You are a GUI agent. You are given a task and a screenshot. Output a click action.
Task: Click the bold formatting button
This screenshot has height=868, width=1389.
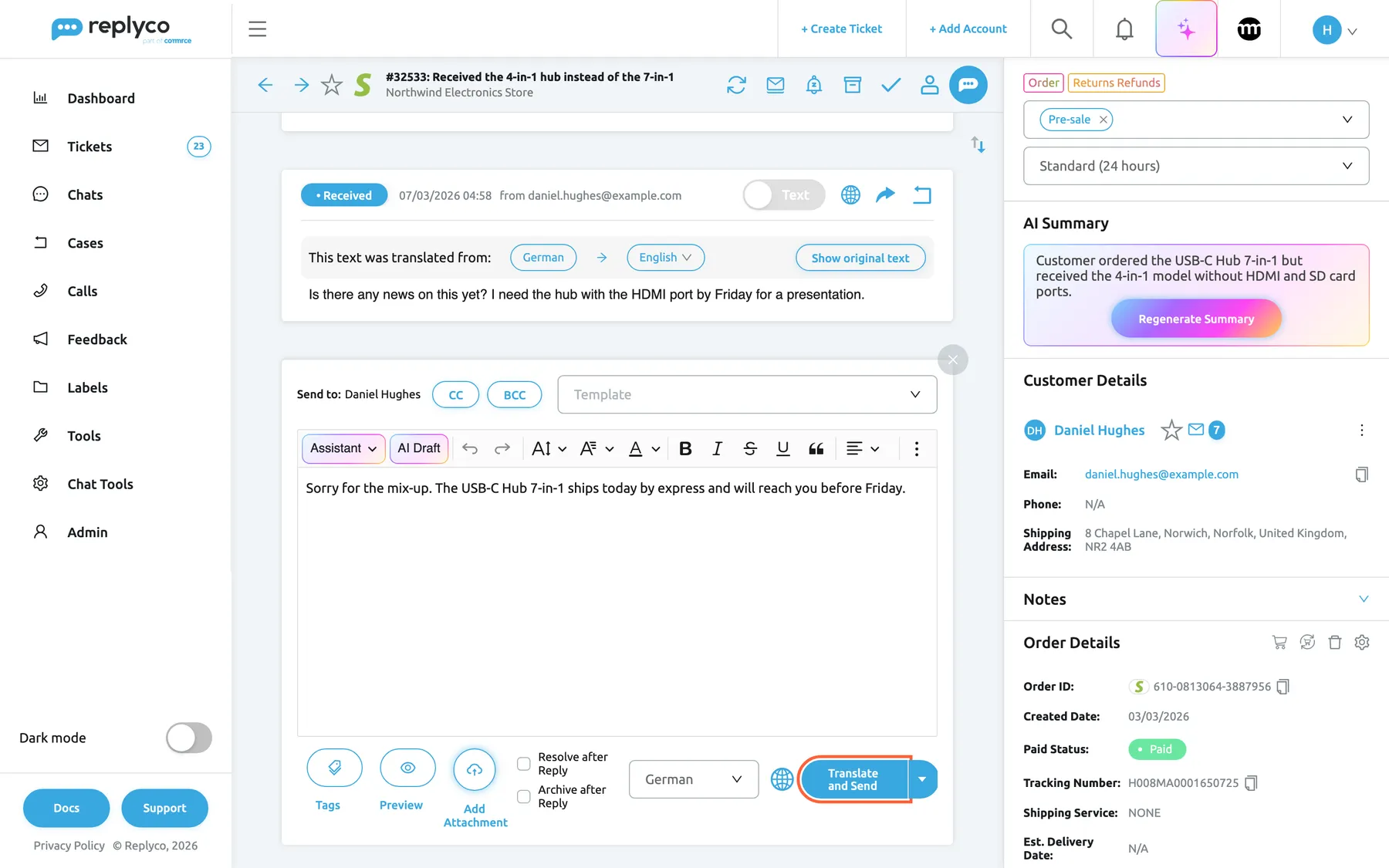click(685, 448)
